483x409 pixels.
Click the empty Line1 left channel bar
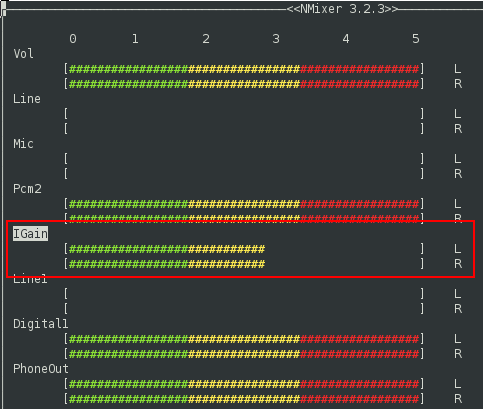coord(244,294)
